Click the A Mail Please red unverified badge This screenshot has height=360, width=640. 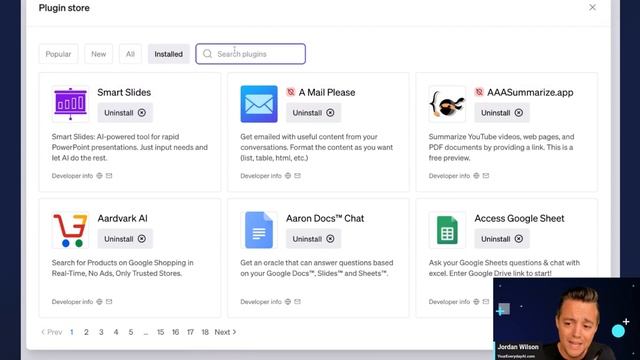[x=291, y=92]
